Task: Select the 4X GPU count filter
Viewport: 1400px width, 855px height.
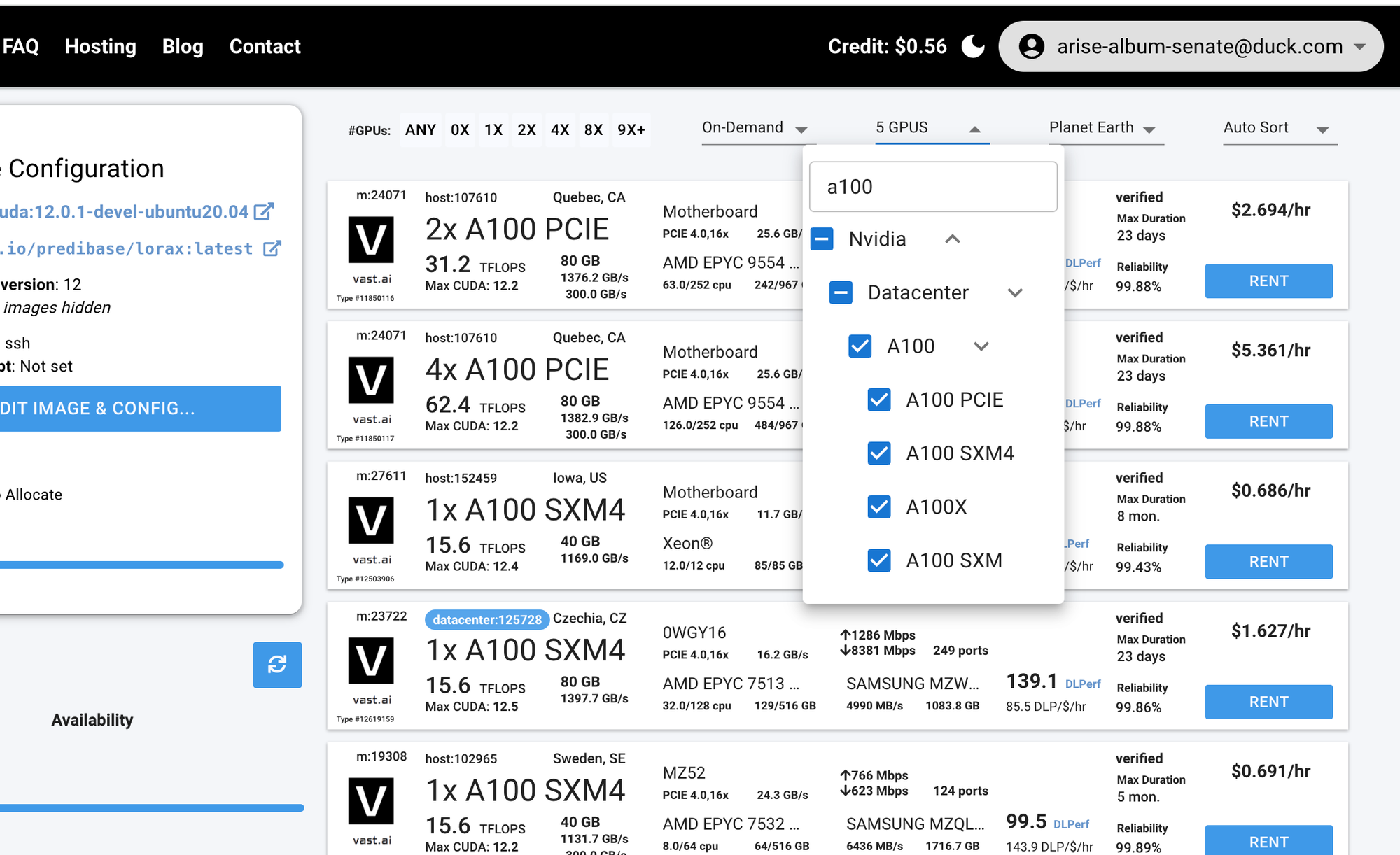Action: pyautogui.click(x=559, y=129)
